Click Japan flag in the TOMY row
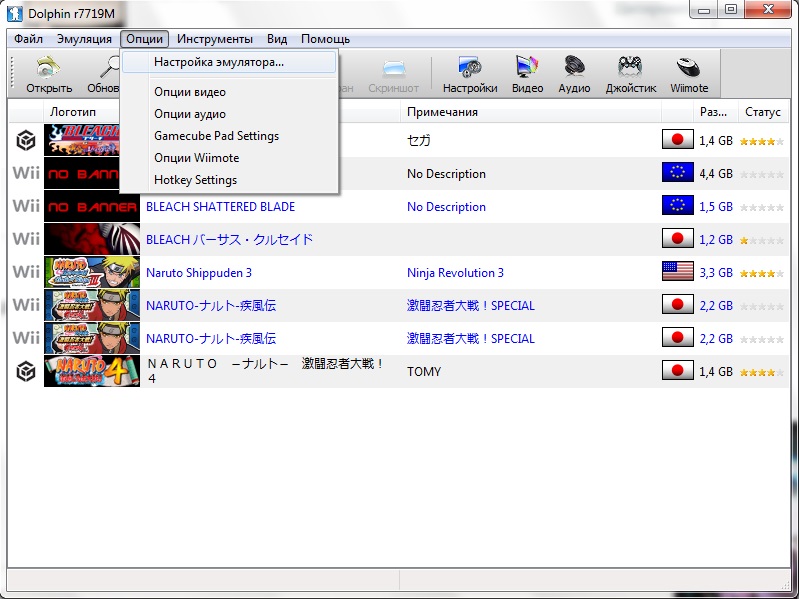This screenshot has width=799, height=599. tap(677, 371)
